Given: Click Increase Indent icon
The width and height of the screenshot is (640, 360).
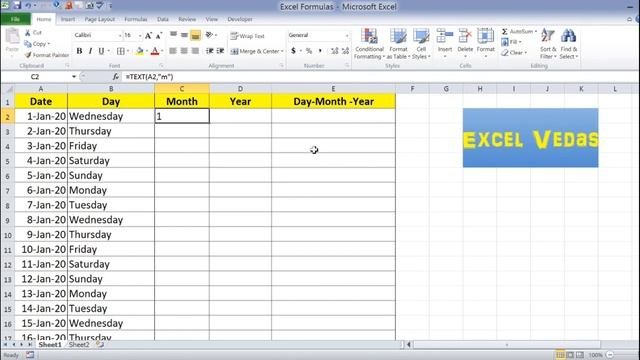Looking at the screenshot, I should coord(220,51).
